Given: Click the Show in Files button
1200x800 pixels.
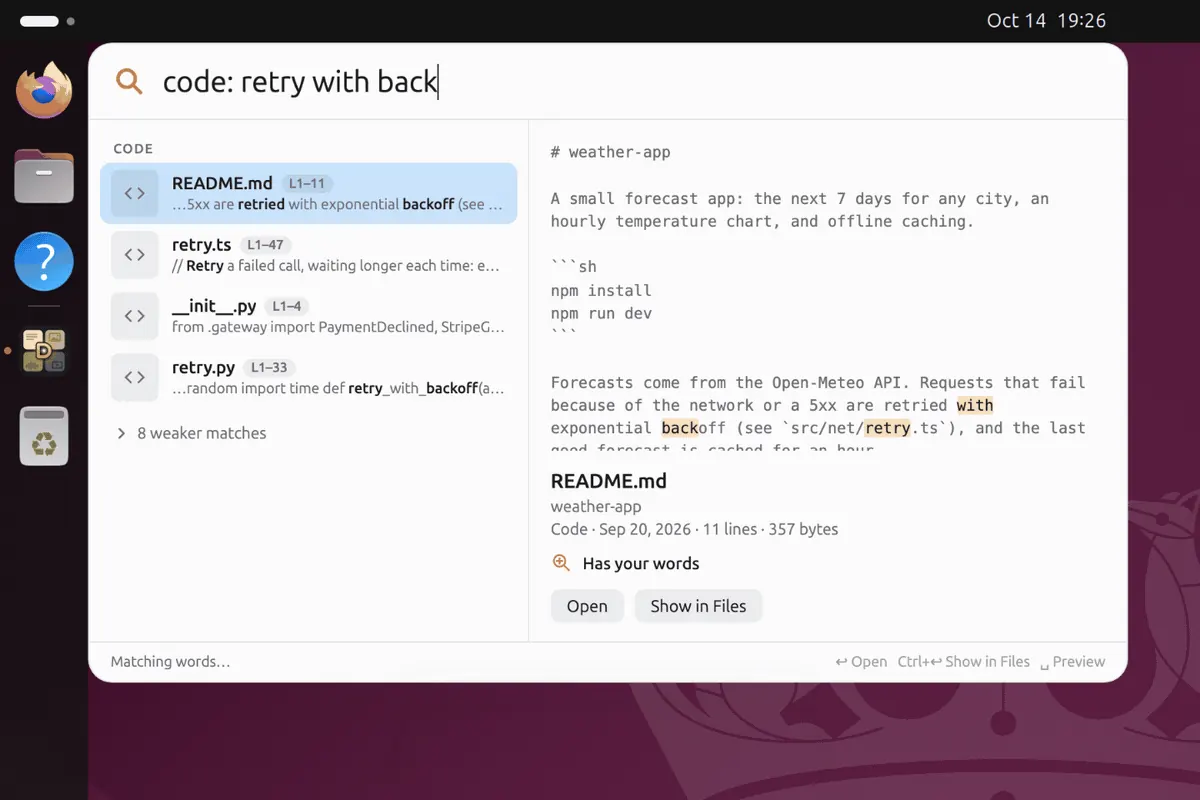Looking at the screenshot, I should [x=698, y=606].
